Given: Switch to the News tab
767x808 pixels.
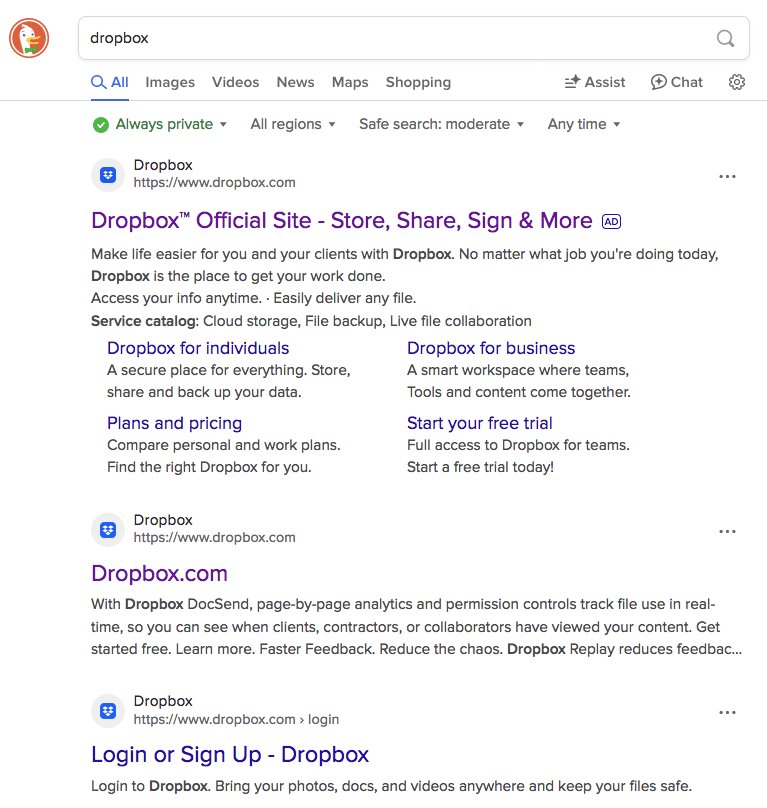Looking at the screenshot, I should pyautogui.click(x=295, y=82).
